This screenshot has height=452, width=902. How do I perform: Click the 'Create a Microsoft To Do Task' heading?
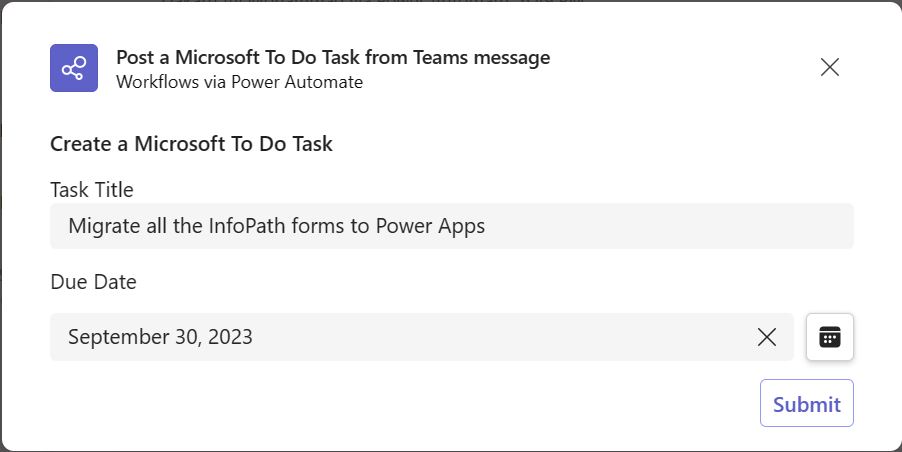tap(191, 144)
